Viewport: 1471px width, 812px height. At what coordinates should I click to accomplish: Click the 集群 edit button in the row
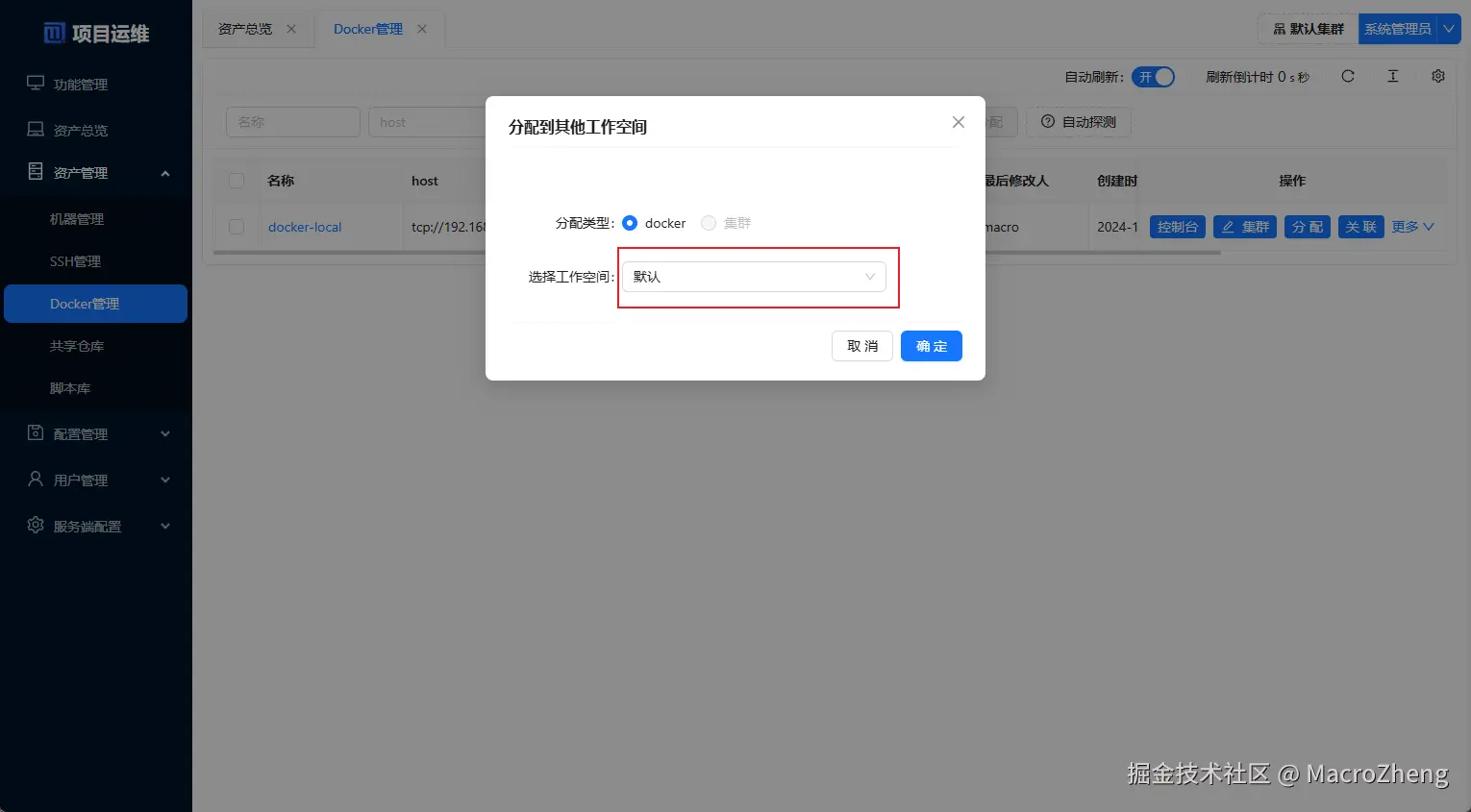[1245, 227]
